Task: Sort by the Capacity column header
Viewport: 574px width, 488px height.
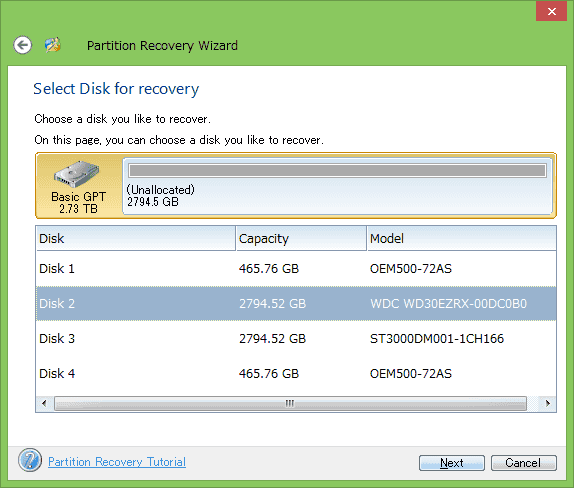Action: (301, 238)
